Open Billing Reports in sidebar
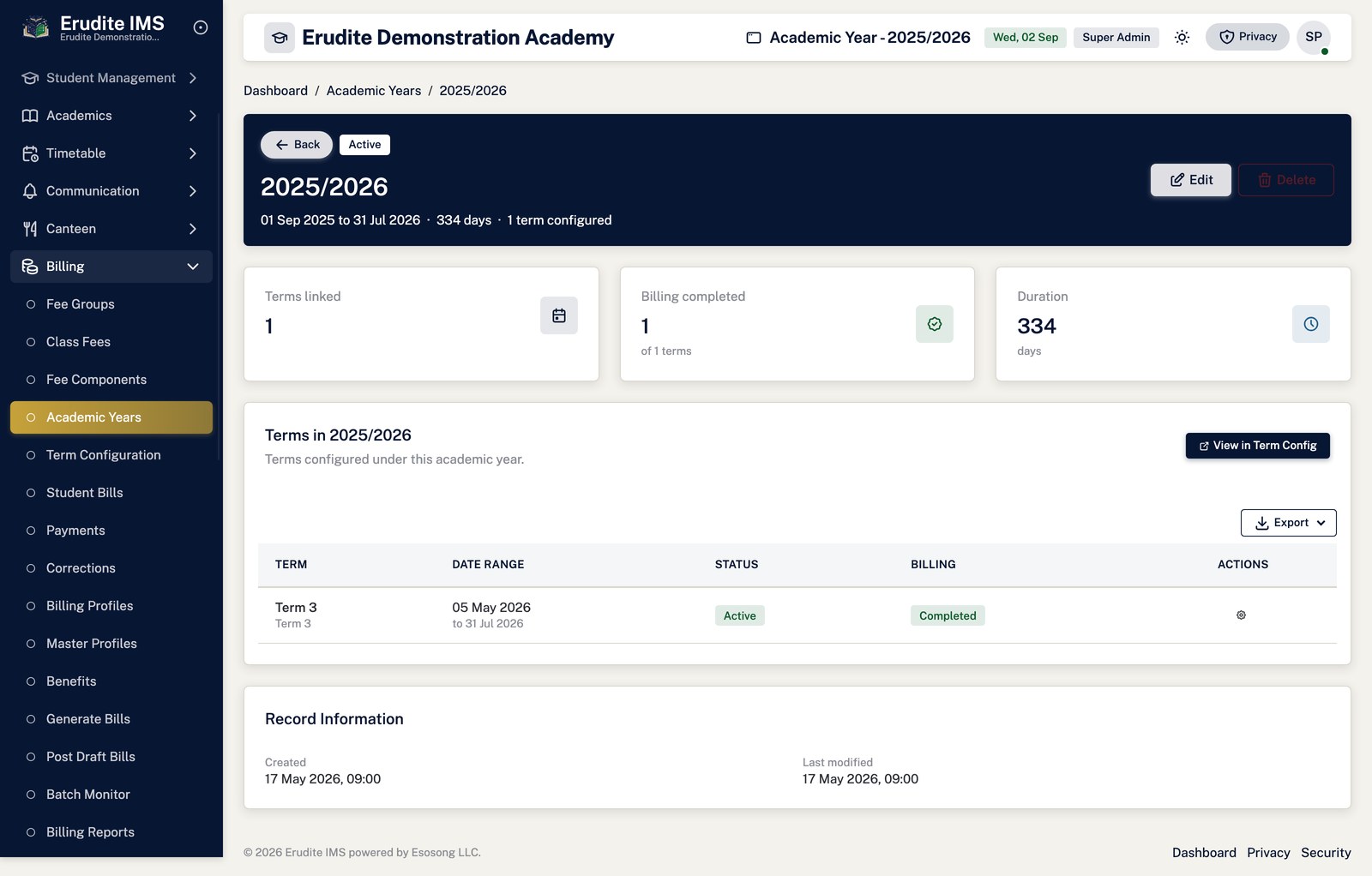This screenshot has width=1372, height=876. [x=111, y=832]
